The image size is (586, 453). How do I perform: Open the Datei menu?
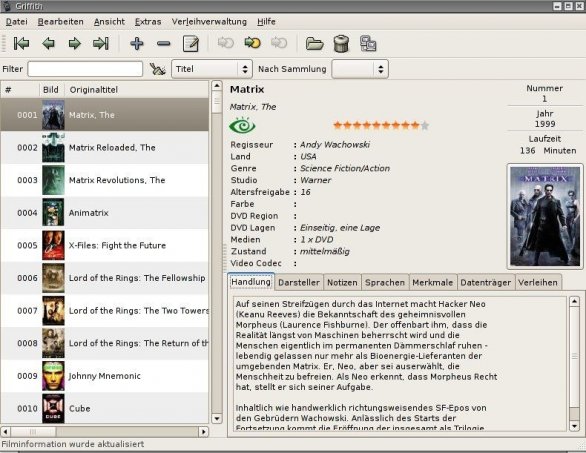tap(16, 22)
